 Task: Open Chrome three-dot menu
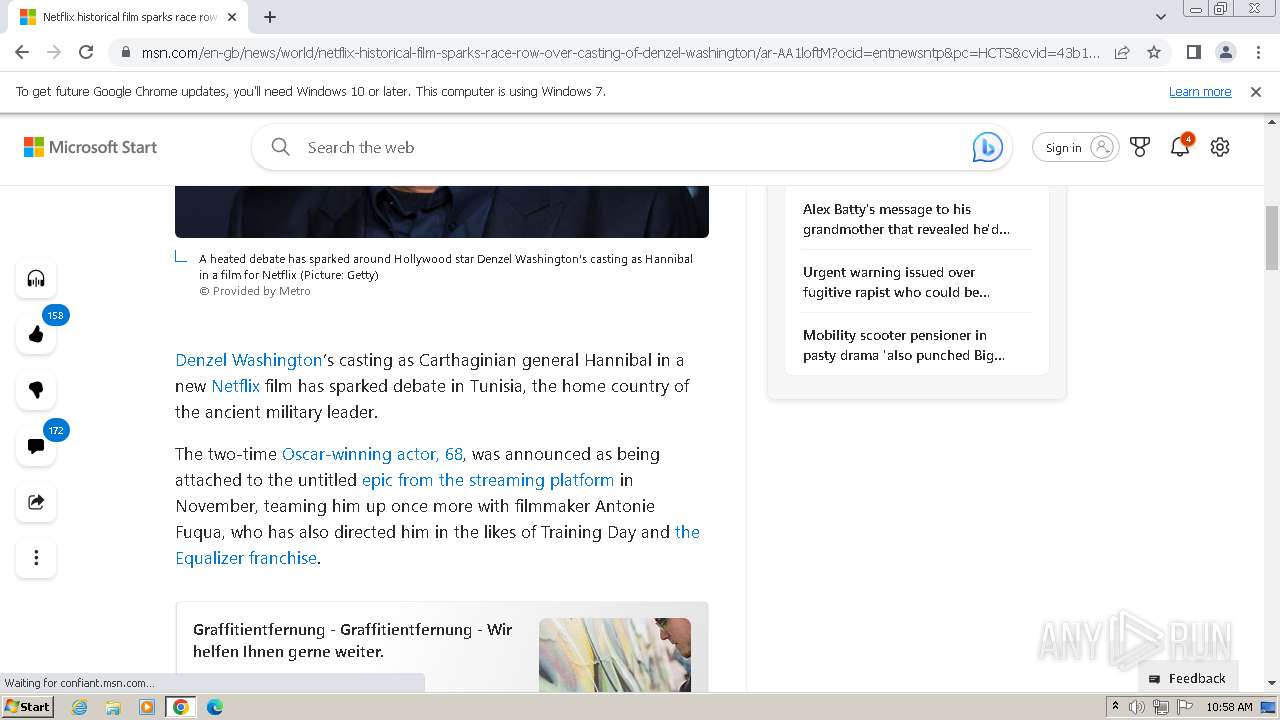(1257, 52)
